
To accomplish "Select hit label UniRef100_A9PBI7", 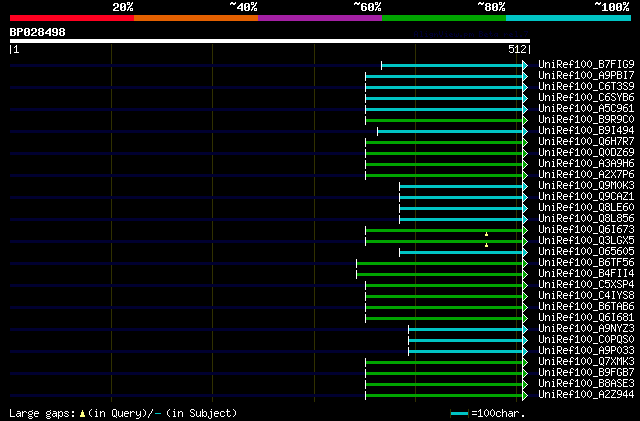I will click(586, 75).
